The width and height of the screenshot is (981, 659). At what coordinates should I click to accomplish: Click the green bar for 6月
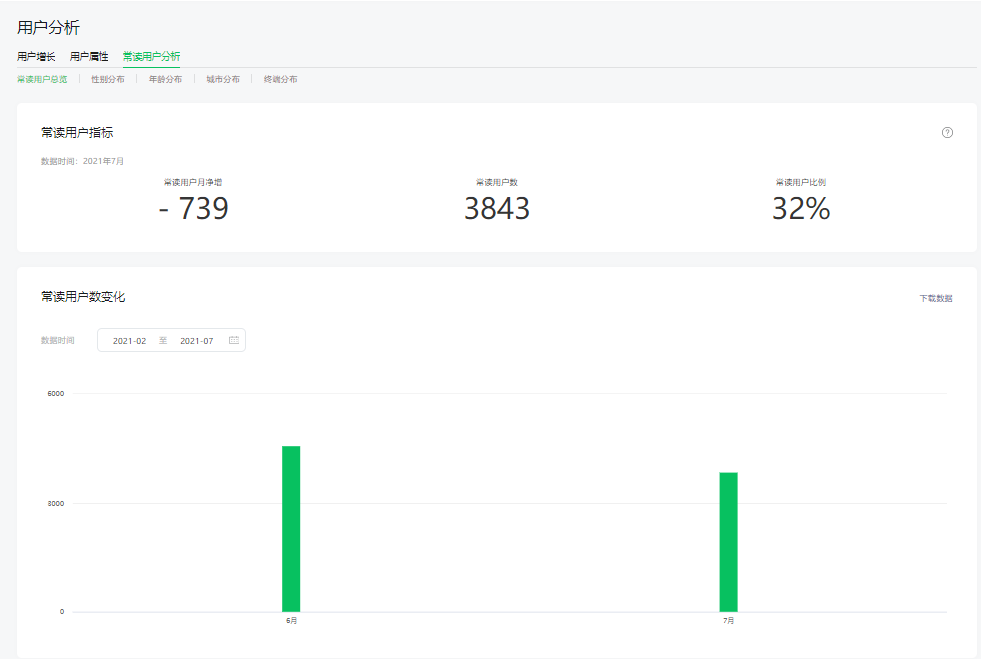291,528
